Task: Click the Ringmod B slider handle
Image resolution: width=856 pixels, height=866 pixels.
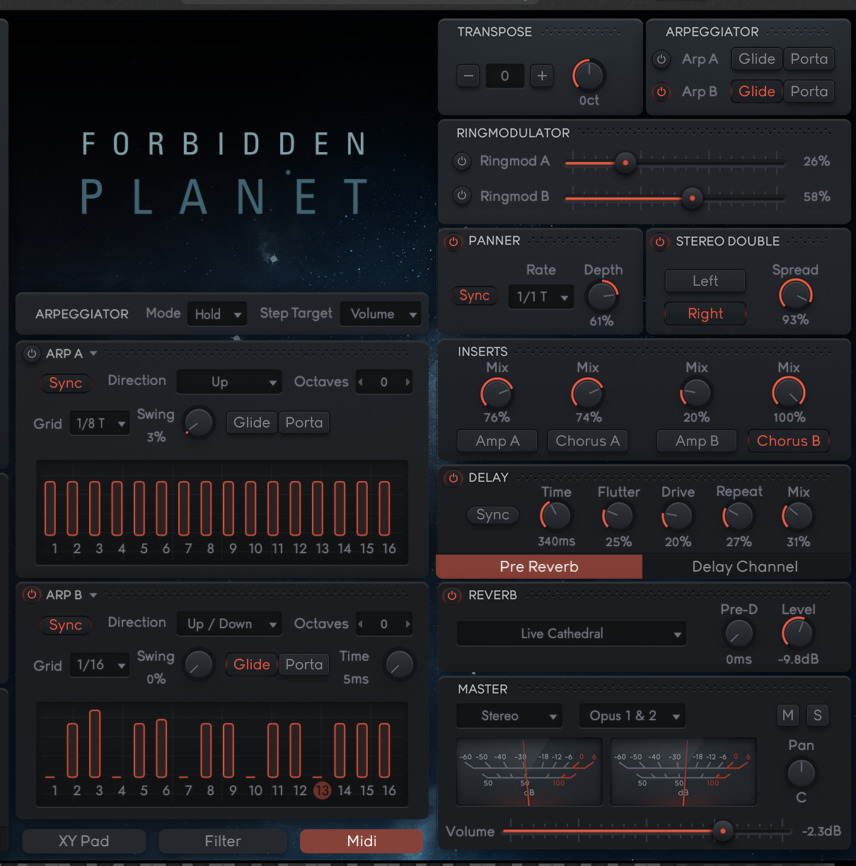Action: point(692,198)
